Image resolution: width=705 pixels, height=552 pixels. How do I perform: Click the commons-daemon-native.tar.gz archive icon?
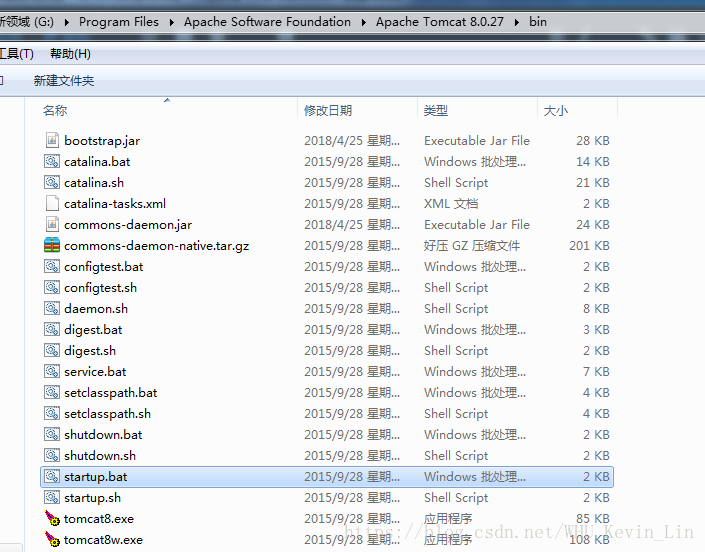(52, 246)
